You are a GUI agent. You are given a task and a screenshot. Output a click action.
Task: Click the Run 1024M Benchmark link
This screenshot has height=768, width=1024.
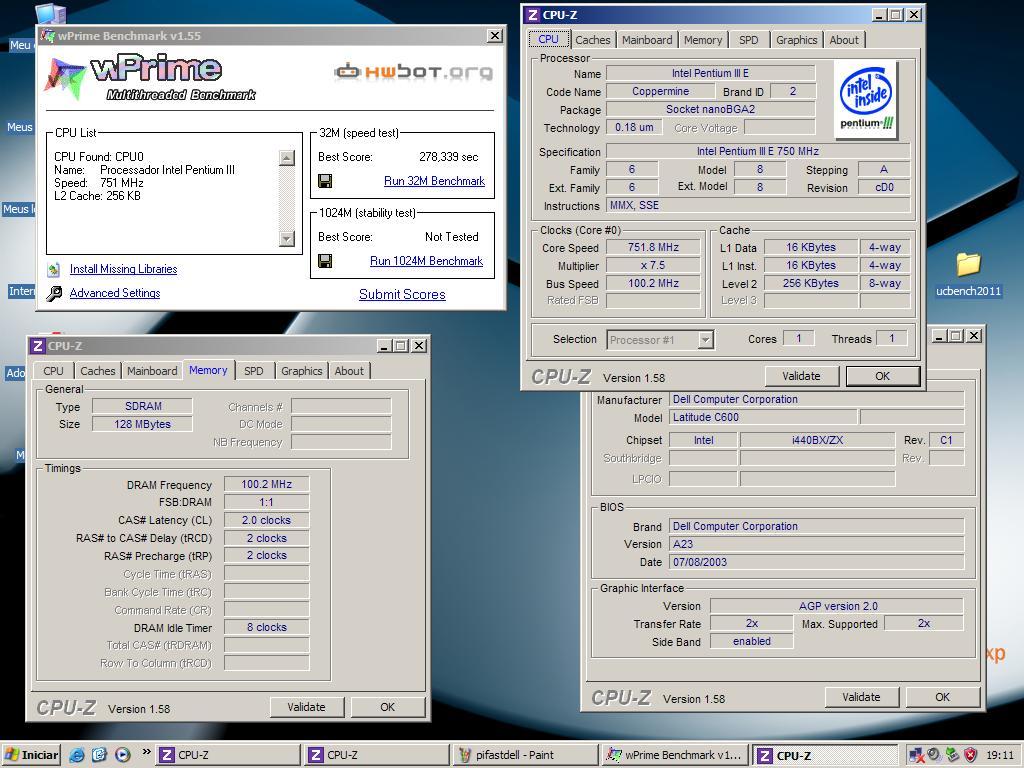tap(426, 261)
